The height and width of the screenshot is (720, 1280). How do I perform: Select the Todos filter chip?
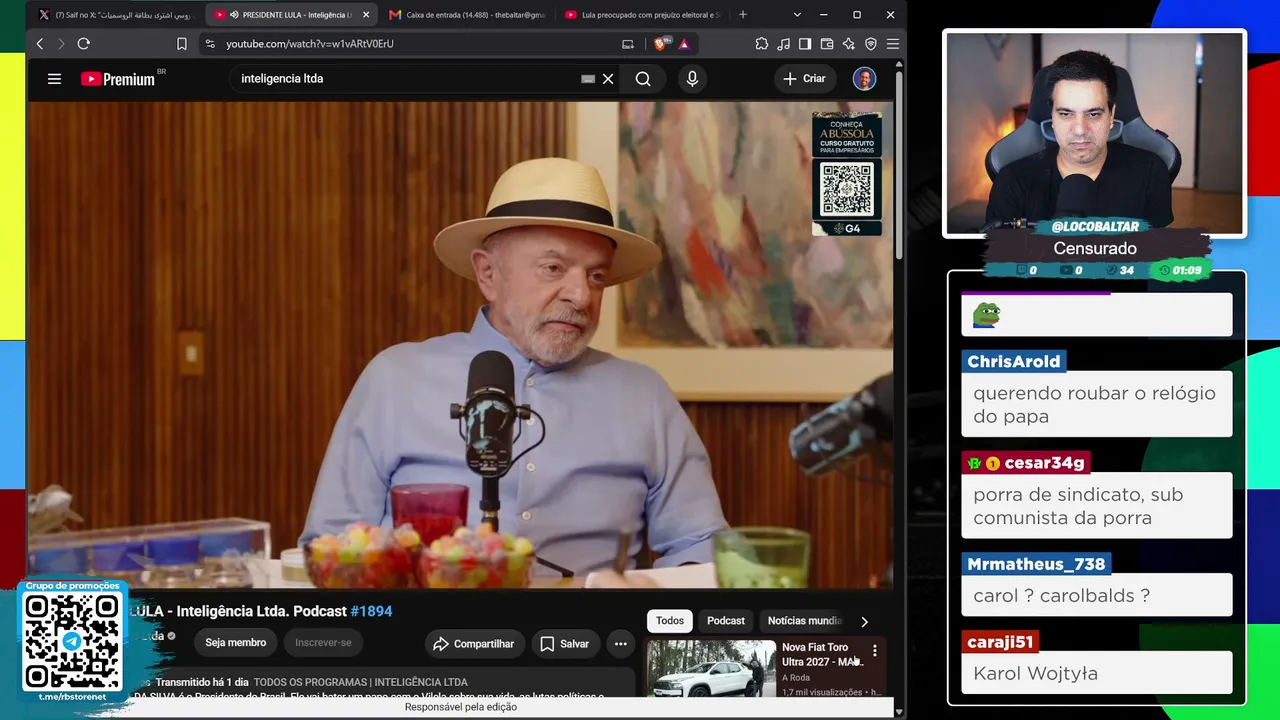(x=670, y=621)
